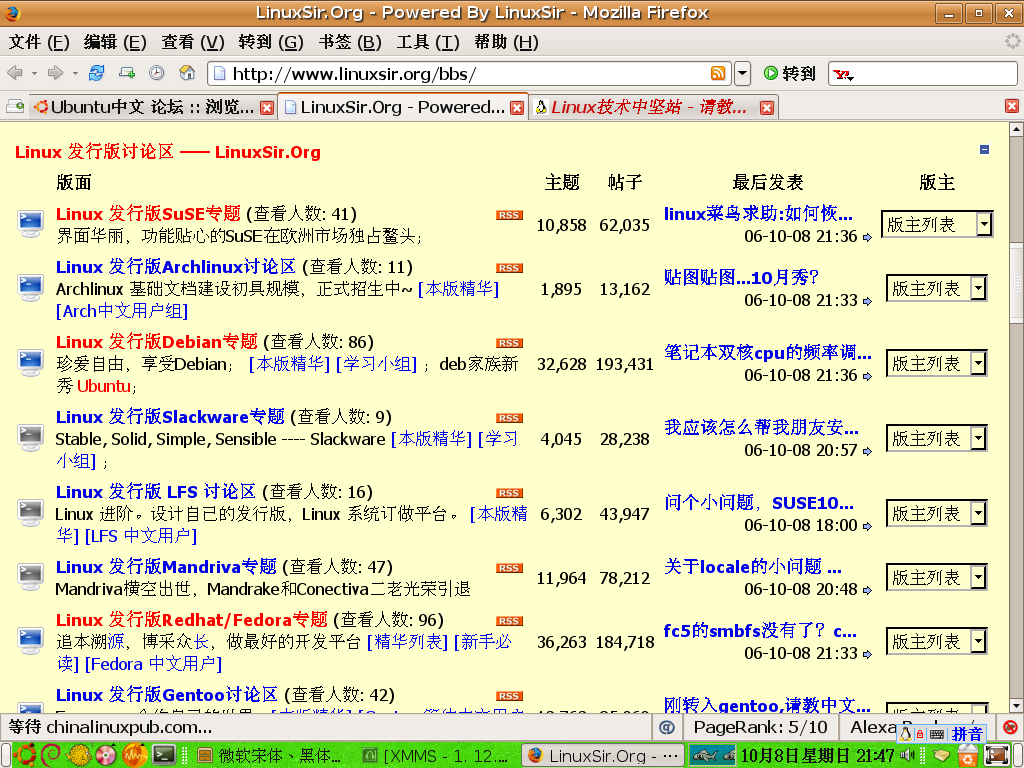Image resolution: width=1024 pixels, height=768 pixels.
Task: Open the History clock icon
Action: click(x=157, y=73)
